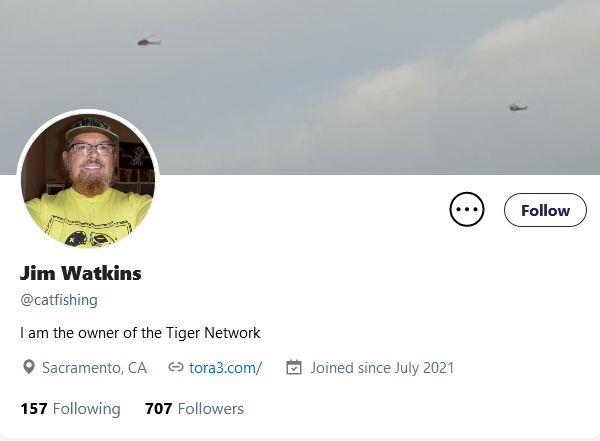
Task: Open the three-dot more options menu
Action: pos(466,209)
